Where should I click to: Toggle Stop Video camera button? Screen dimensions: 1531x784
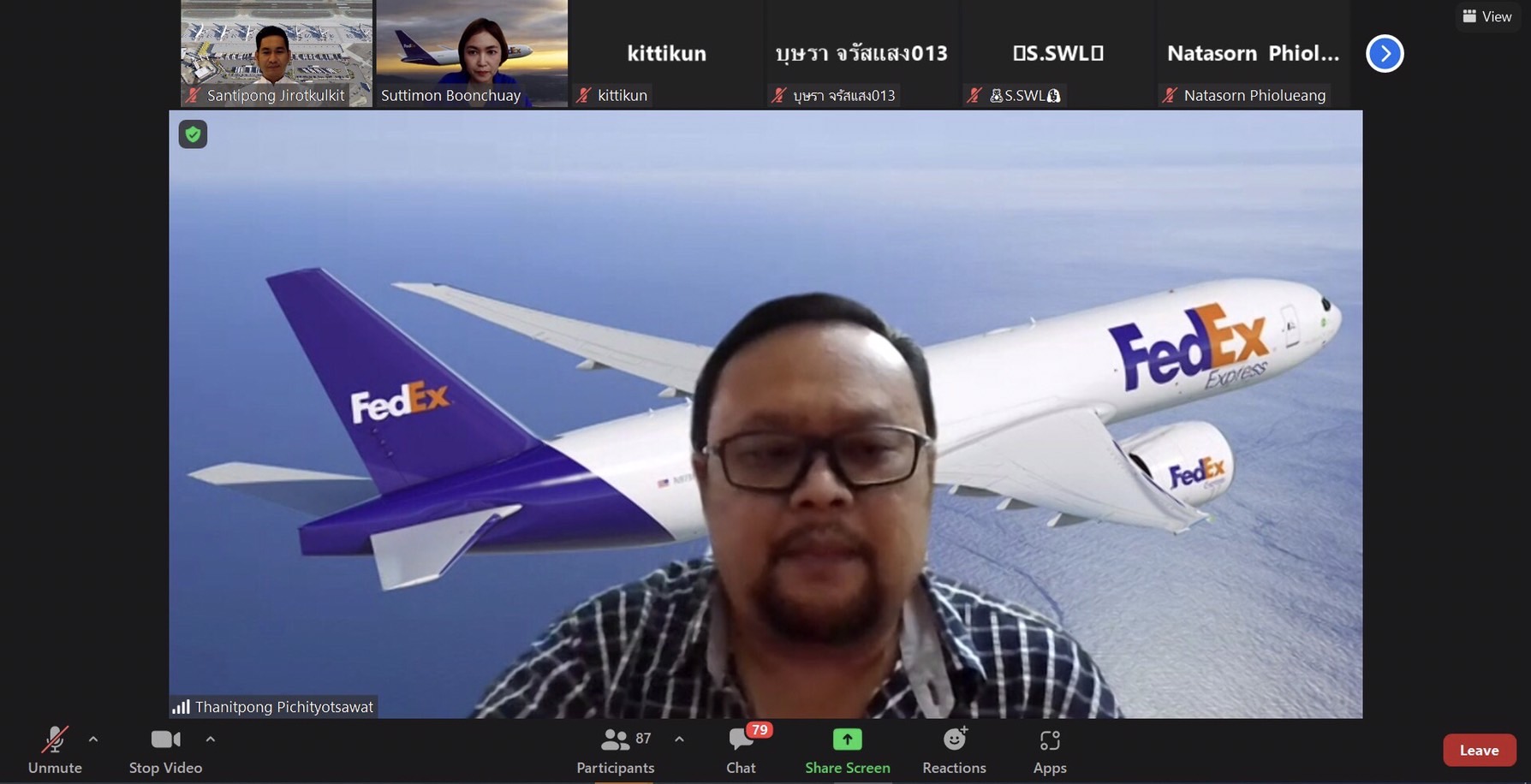point(165,751)
